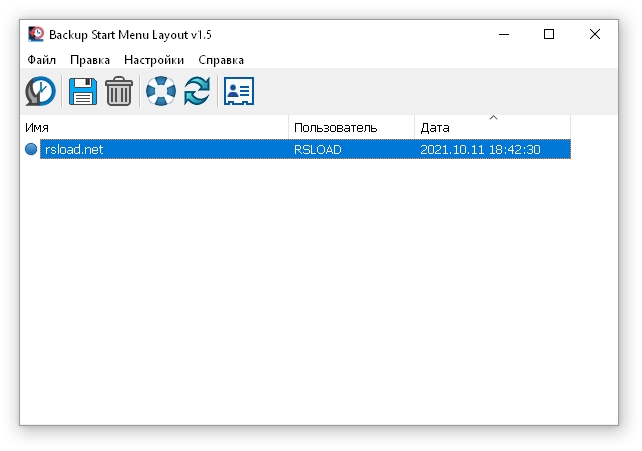Click the restore backup clock icon
642x451 pixels.
[x=40, y=92]
